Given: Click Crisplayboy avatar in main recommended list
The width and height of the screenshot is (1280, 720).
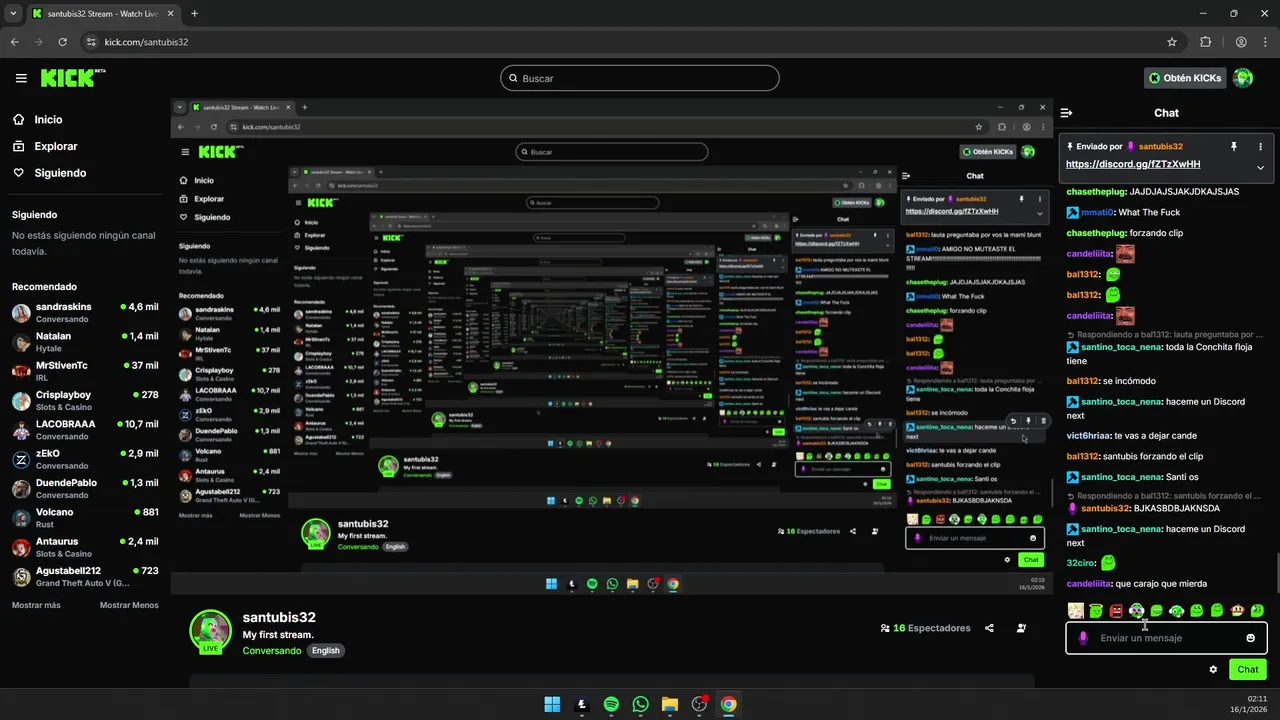Looking at the screenshot, I should pyautogui.click(x=21, y=400).
